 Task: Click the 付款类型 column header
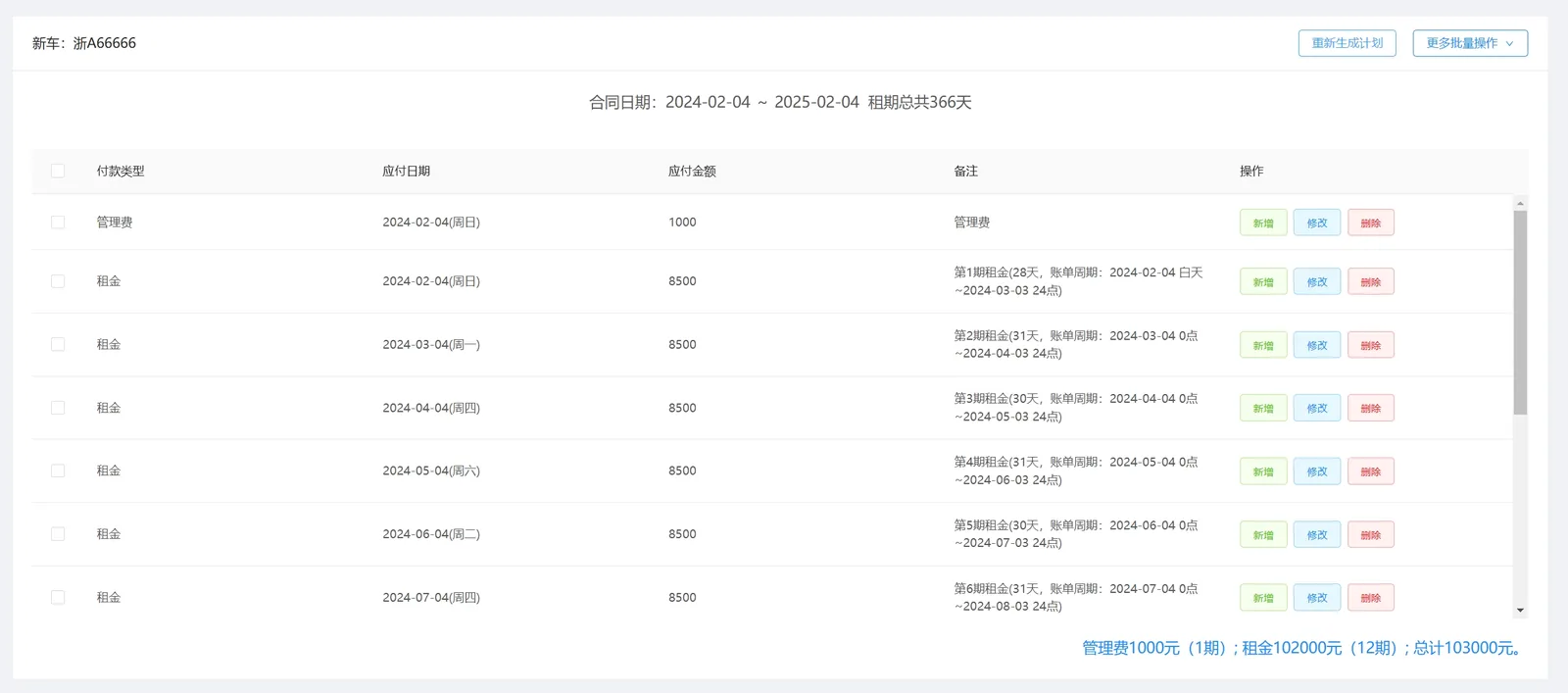coord(121,171)
